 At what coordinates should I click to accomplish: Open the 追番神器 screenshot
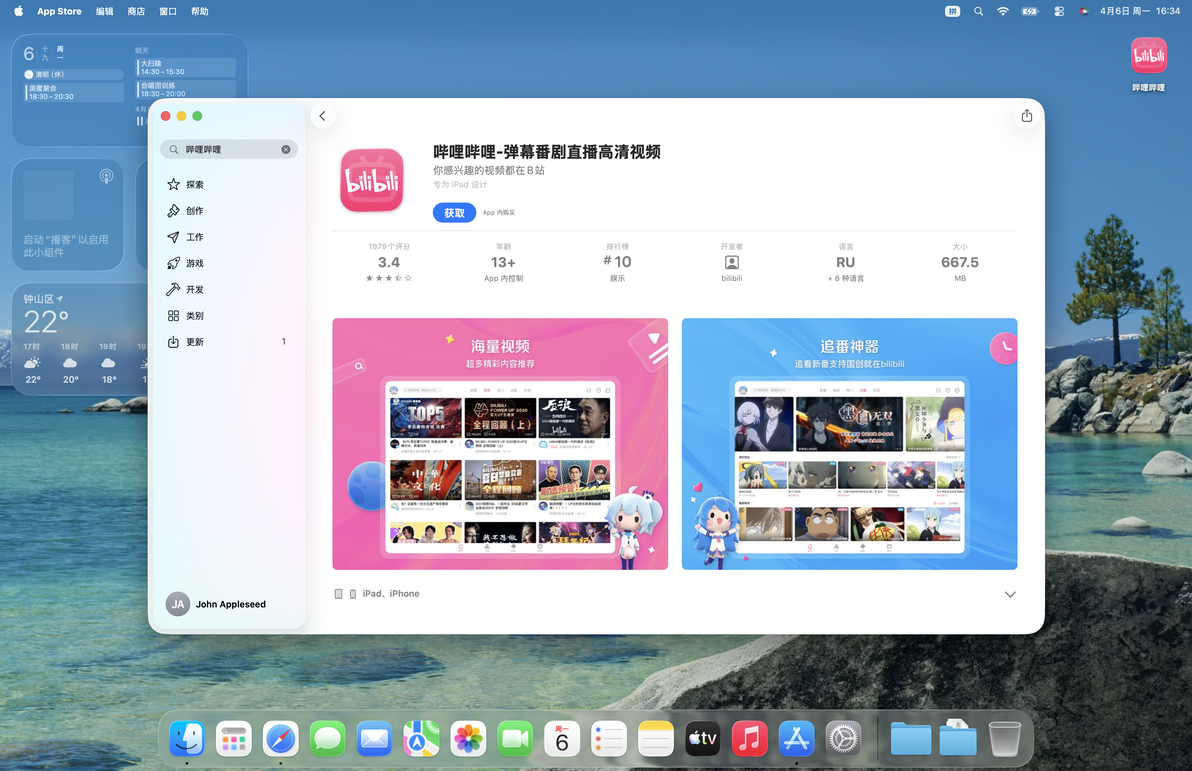849,444
